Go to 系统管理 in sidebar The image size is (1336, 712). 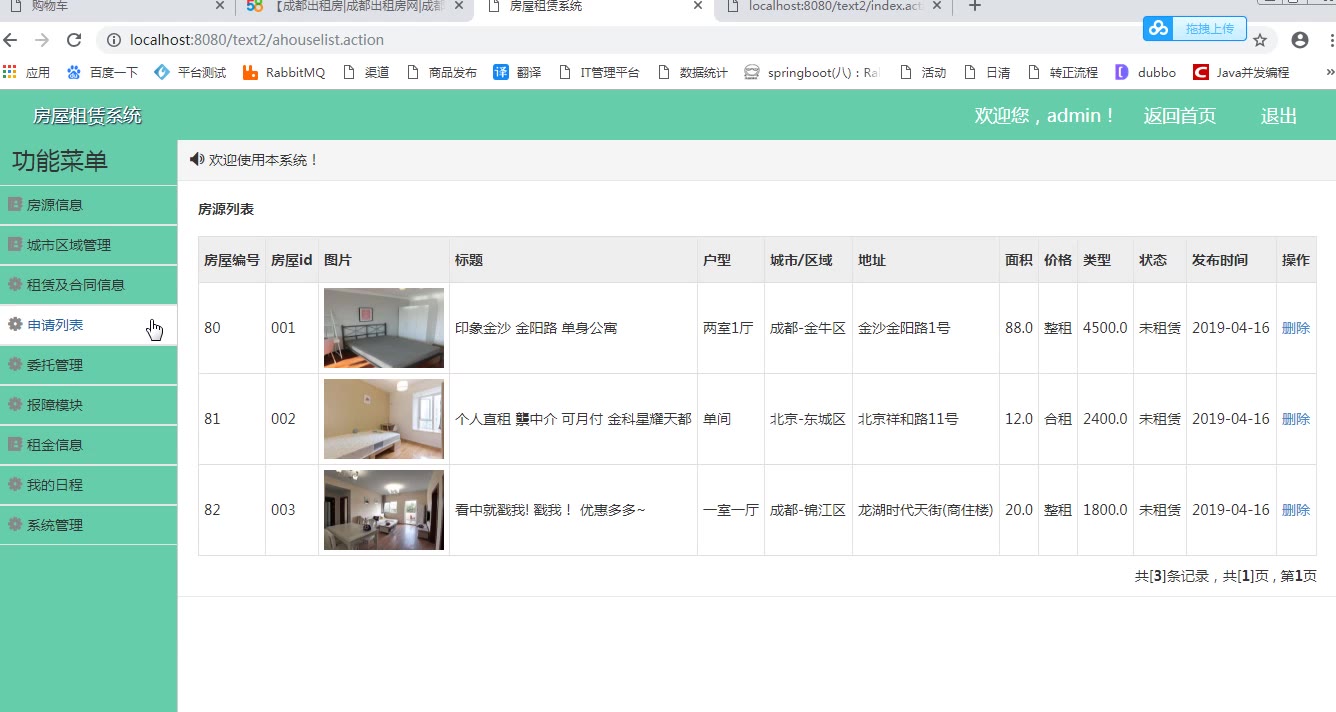pyautogui.click(x=55, y=525)
